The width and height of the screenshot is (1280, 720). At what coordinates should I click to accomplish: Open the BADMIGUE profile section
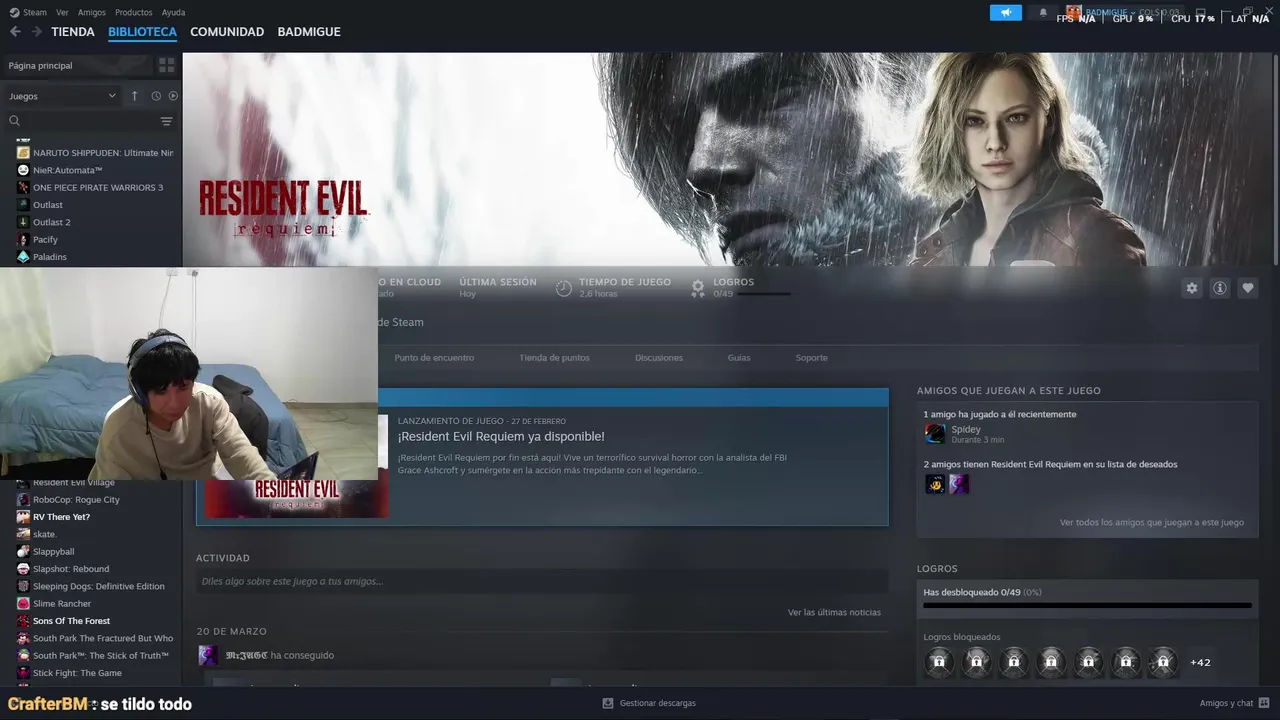click(x=309, y=32)
